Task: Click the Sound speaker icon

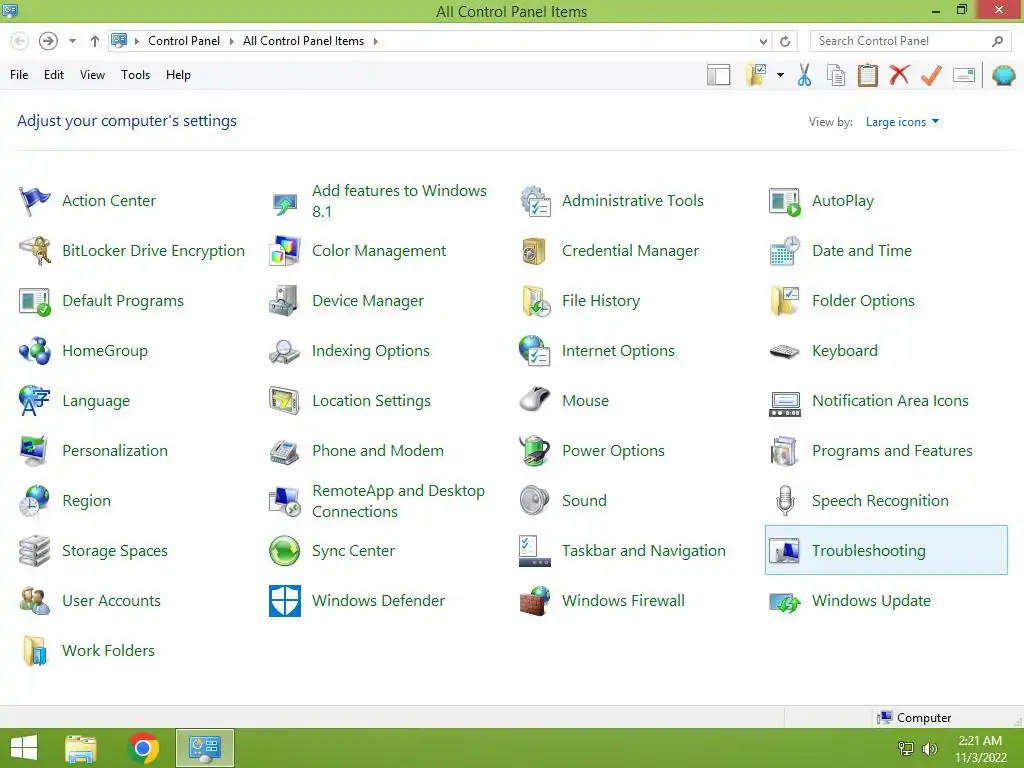Action: pyautogui.click(x=535, y=500)
